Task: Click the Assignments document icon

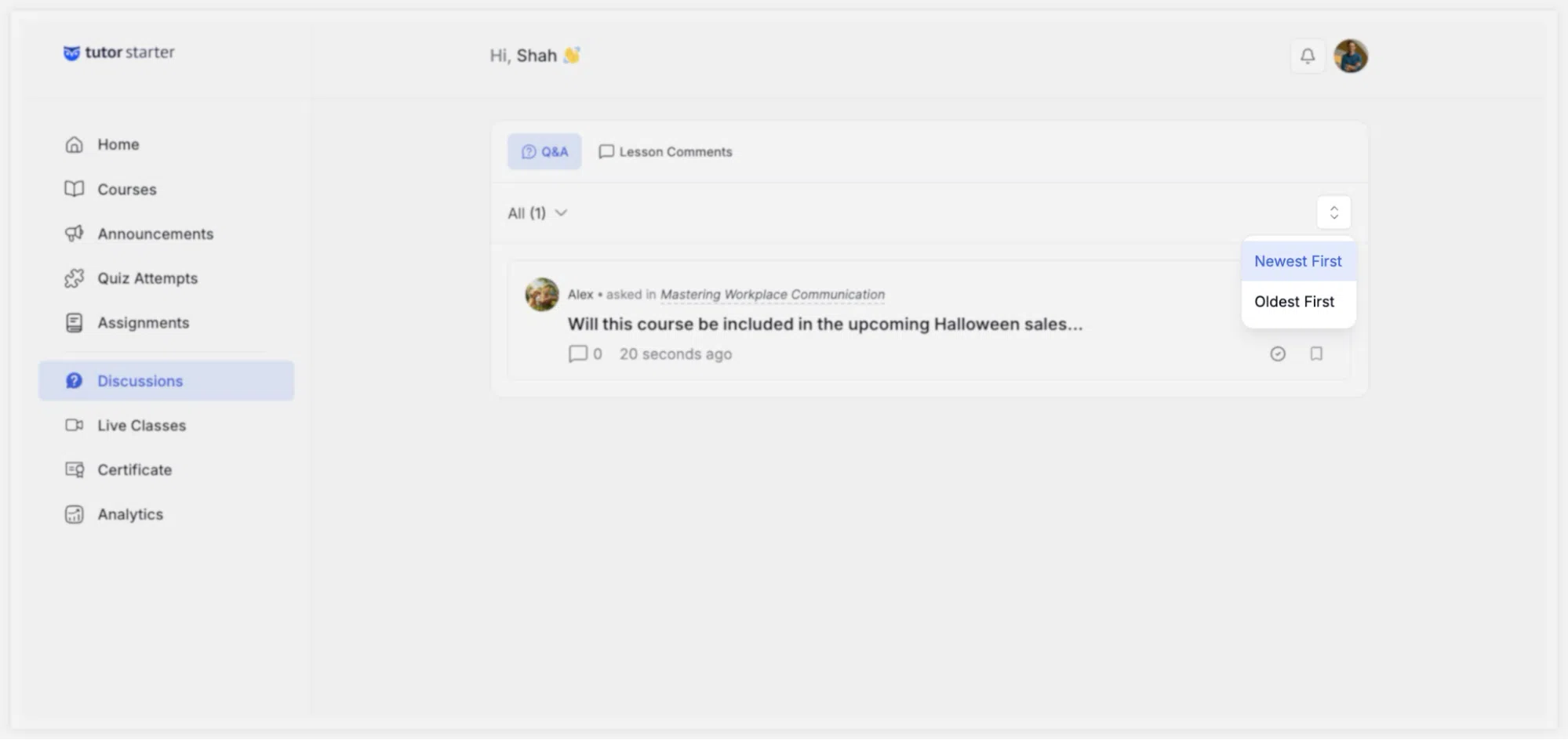Action: click(x=74, y=323)
